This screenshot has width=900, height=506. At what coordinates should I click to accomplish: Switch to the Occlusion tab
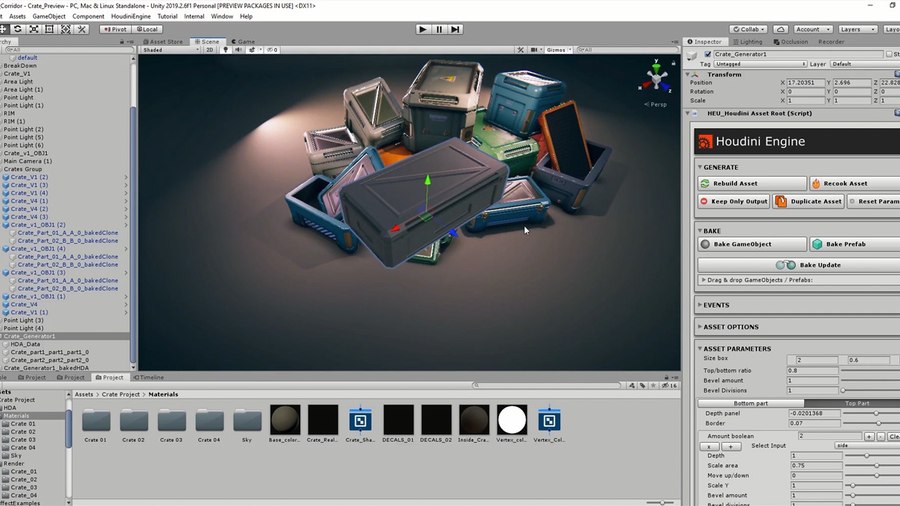point(790,42)
